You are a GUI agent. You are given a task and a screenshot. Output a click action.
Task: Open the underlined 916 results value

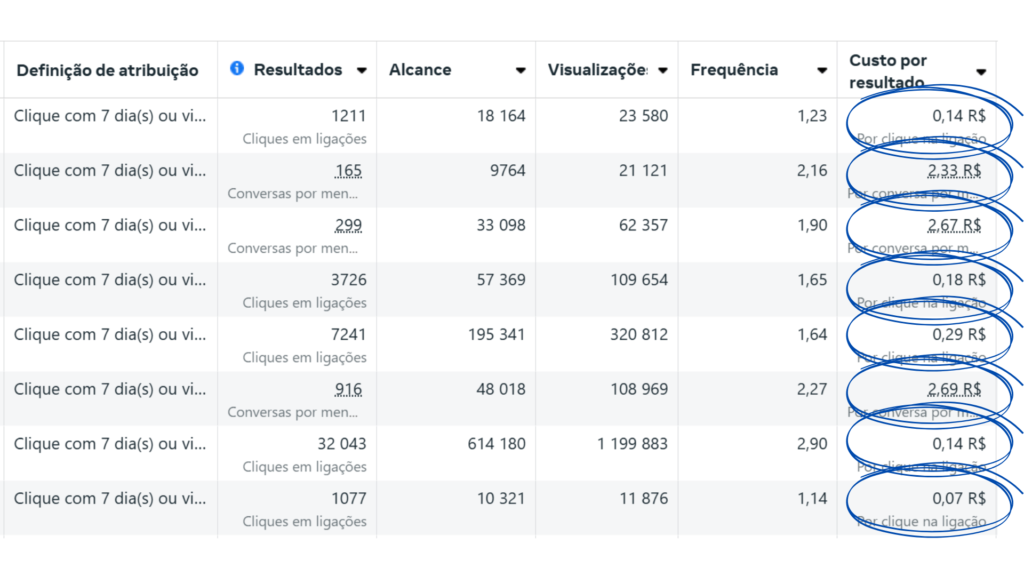click(349, 390)
